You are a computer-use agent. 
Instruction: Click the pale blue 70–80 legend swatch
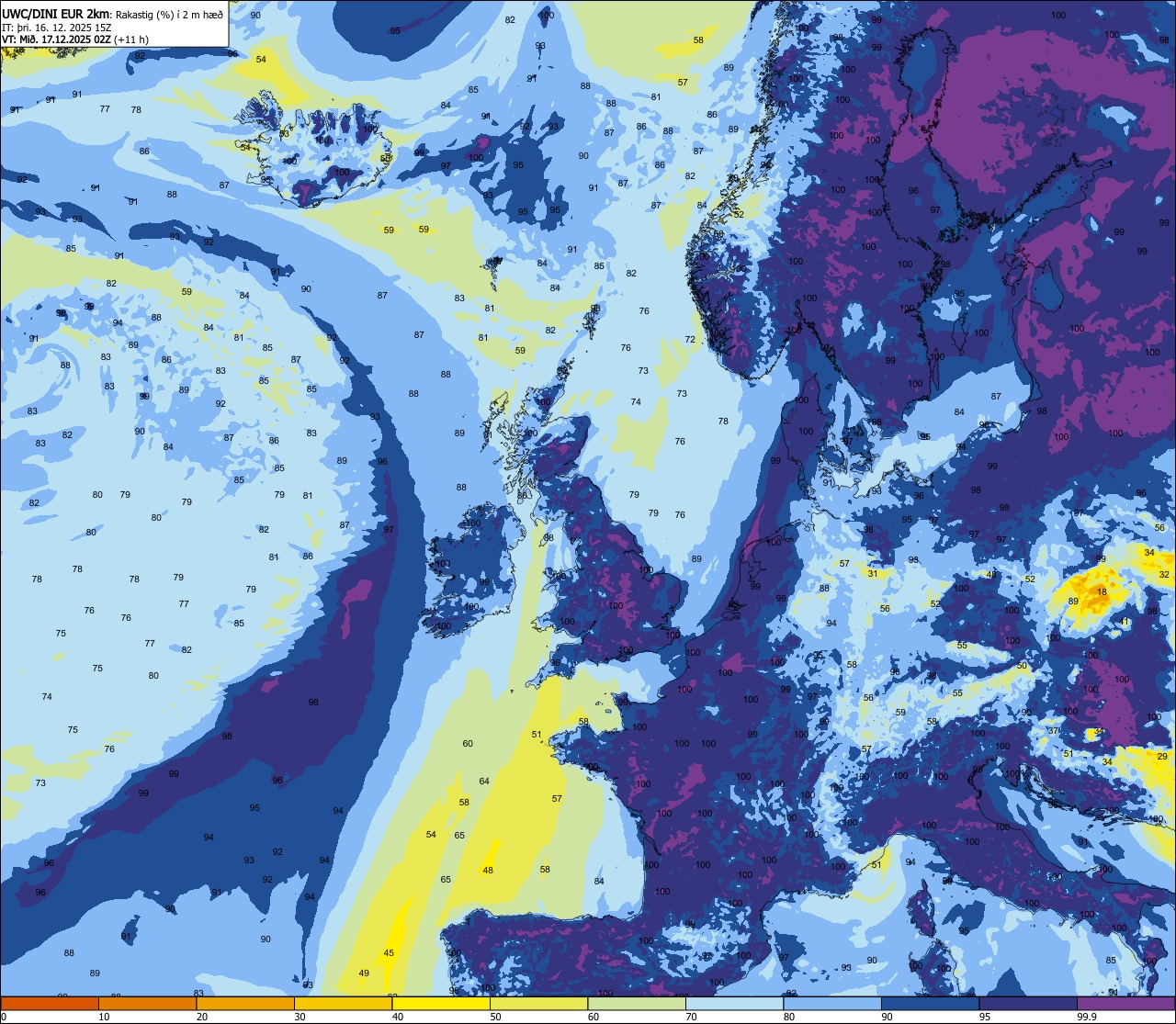click(734, 1003)
